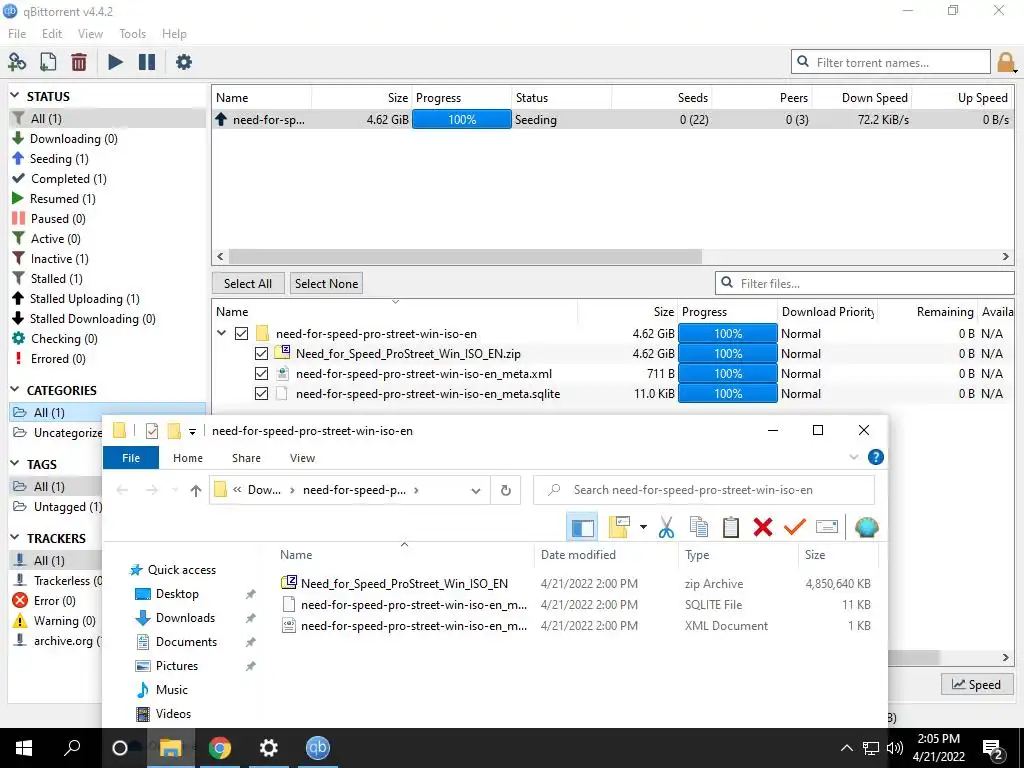Collapse the STATUS sidebar section
Image resolution: width=1024 pixels, height=768 pixels.
(15, 96)
